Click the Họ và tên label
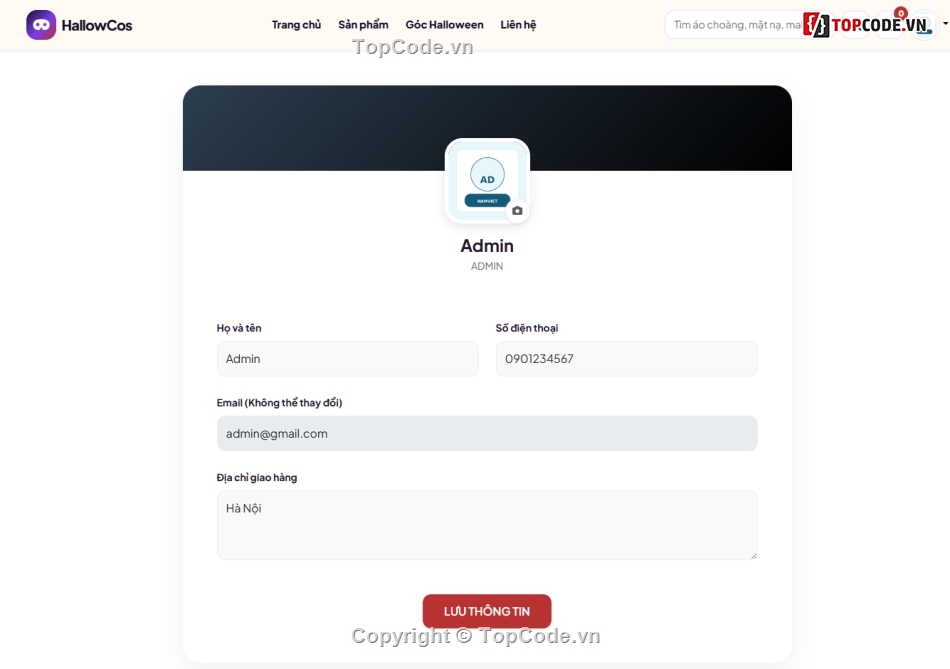 239,328
